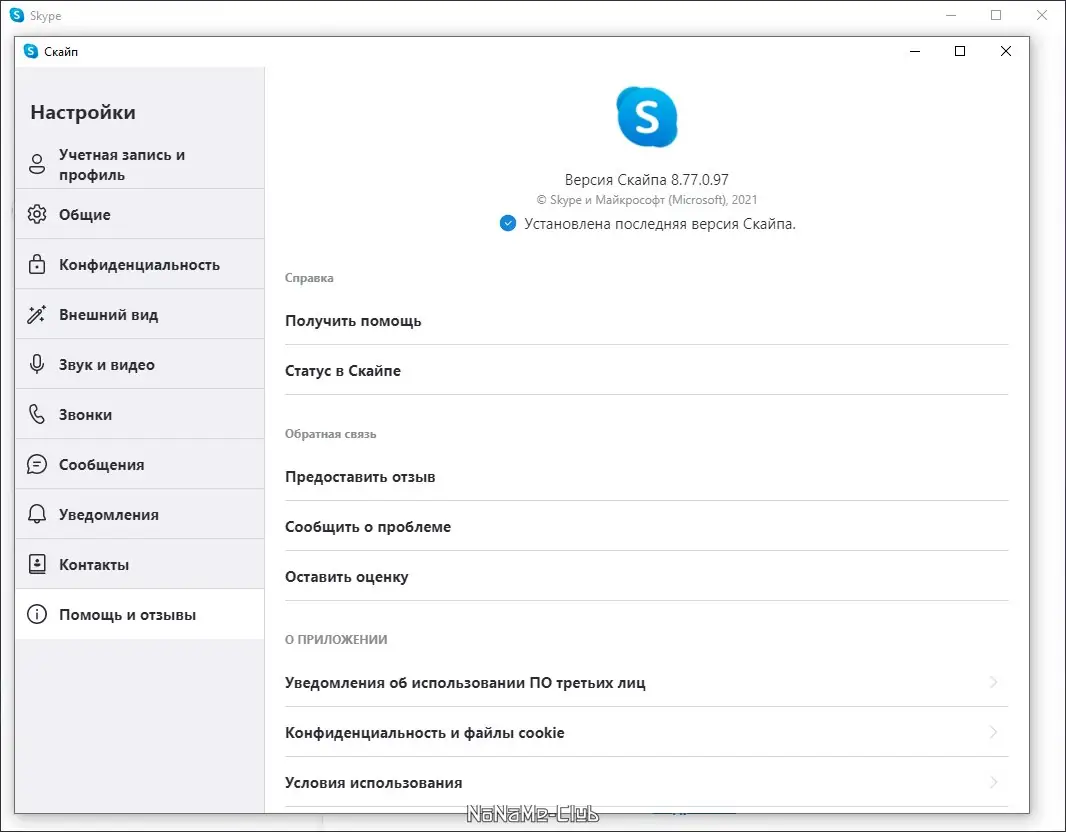This screenshot has height=832, width=1066.
Task: Select the Сообщения settings tab
Action: coord(140,464)
